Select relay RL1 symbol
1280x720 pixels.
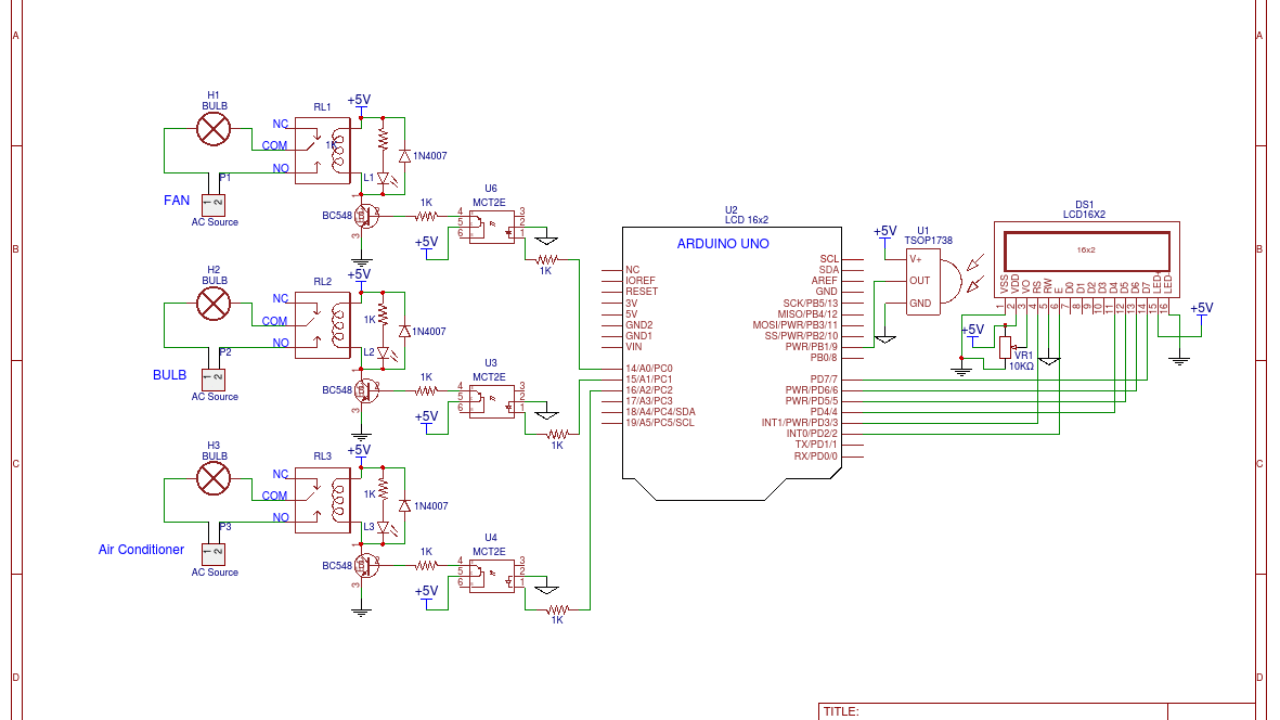(320, 150)
